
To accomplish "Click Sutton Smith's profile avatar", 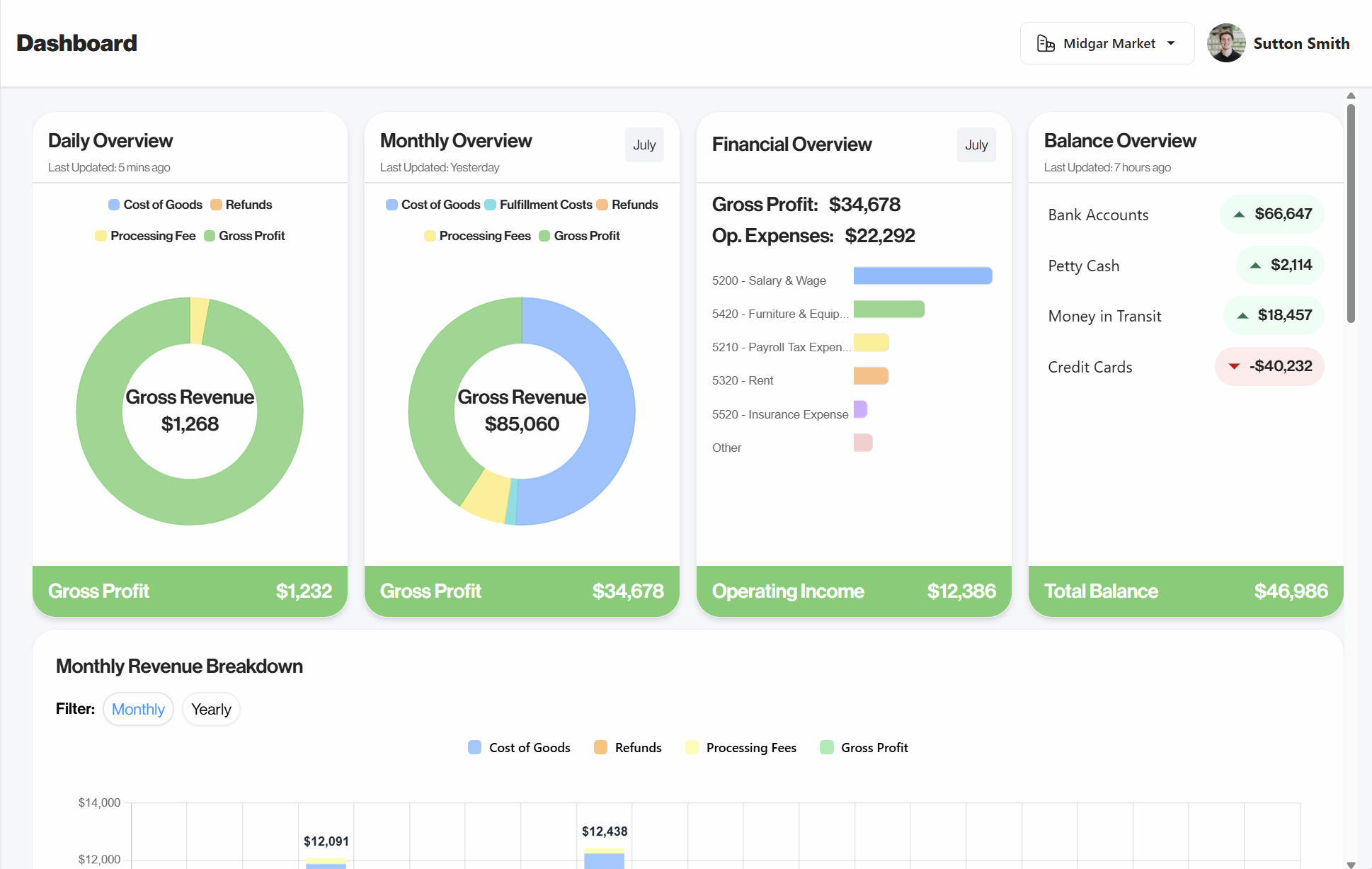I will point(1226,43).
